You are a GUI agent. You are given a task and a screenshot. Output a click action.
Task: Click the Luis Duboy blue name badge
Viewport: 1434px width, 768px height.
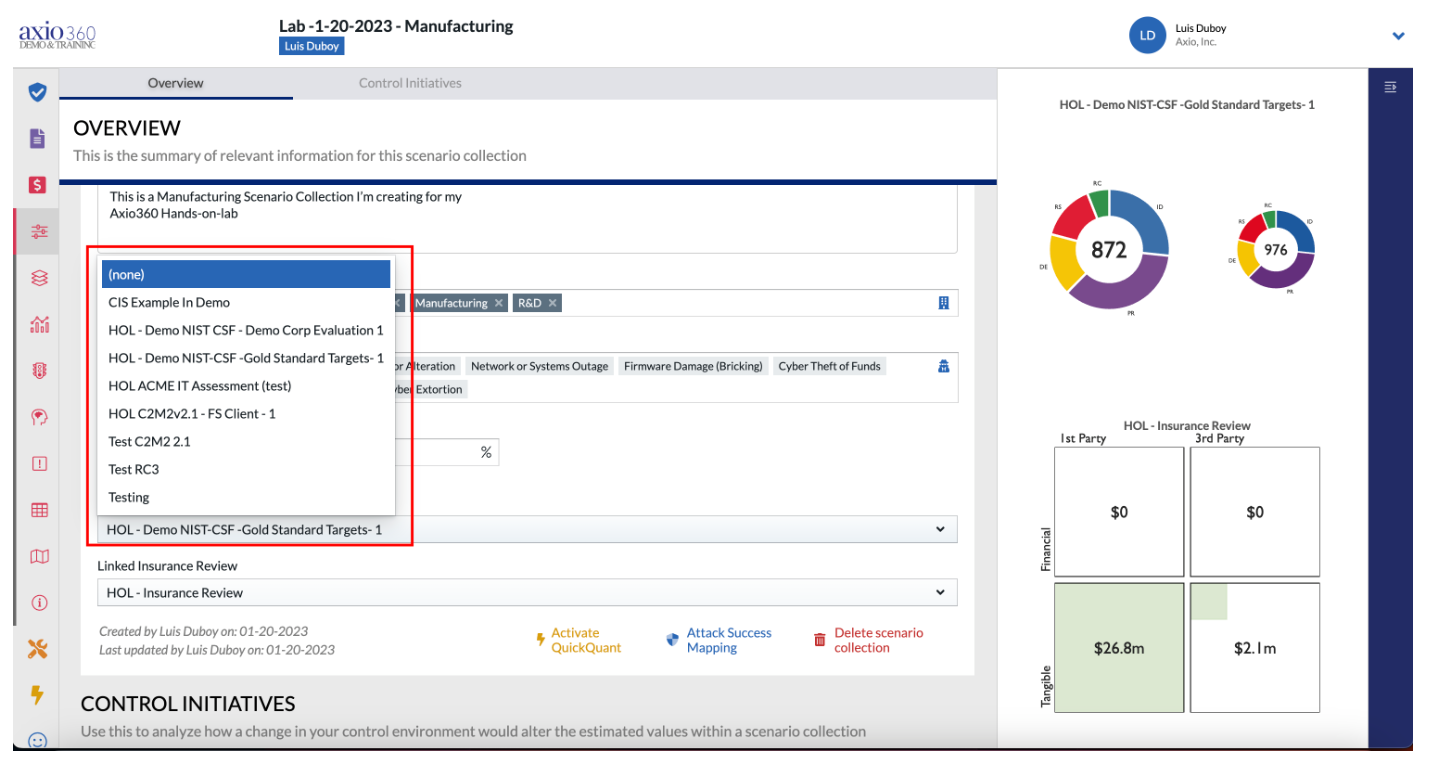(x=311, y=46)
